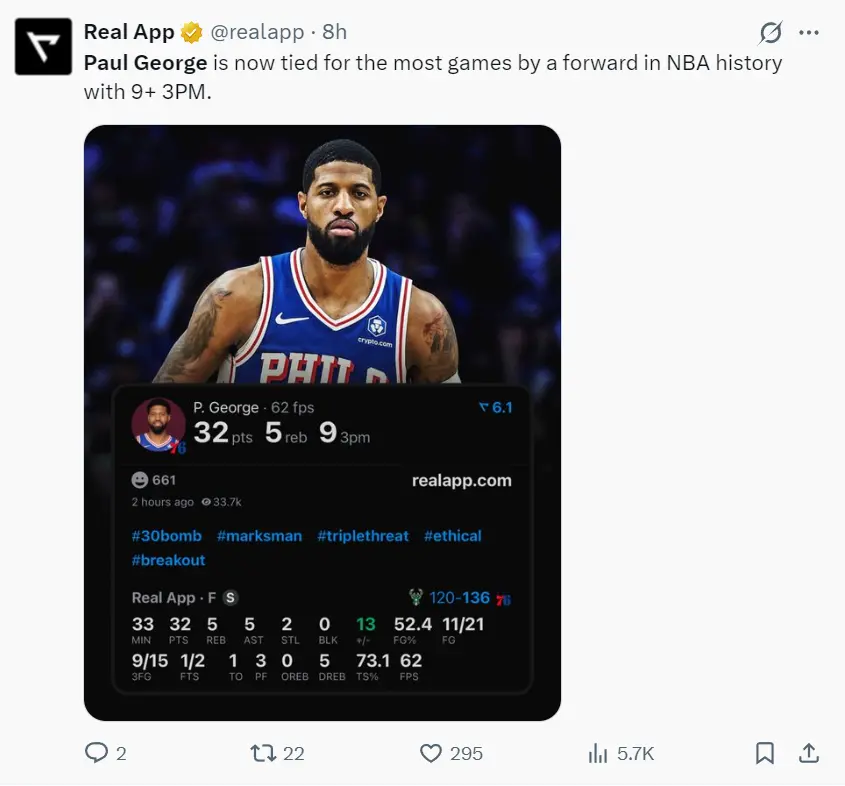Click the reply speech bubble icon

(x=97, y=753)
